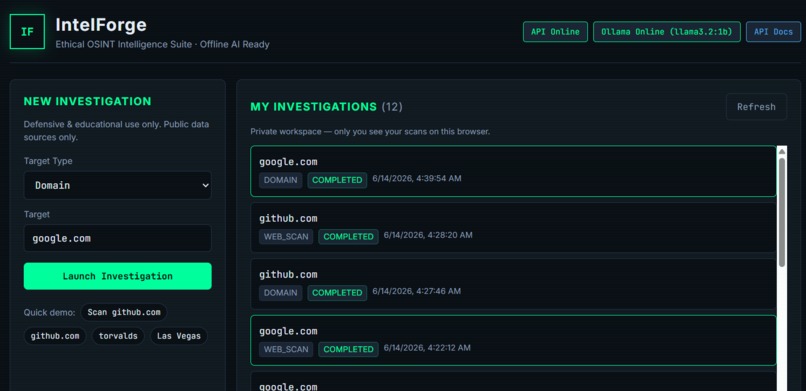Pick the Las Vegas quick demo chip

click(x=179, y=336)
